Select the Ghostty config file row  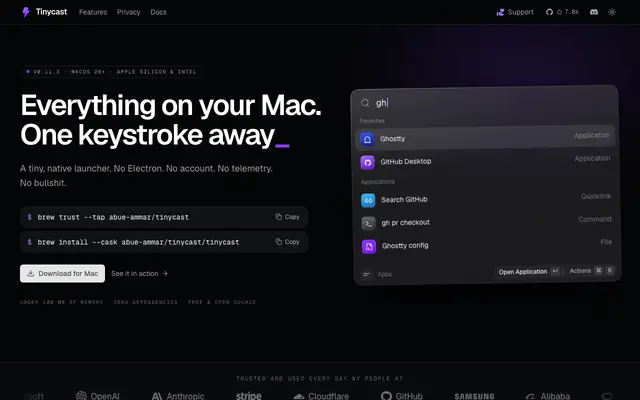pyautogui.click(x=487, y=244)
